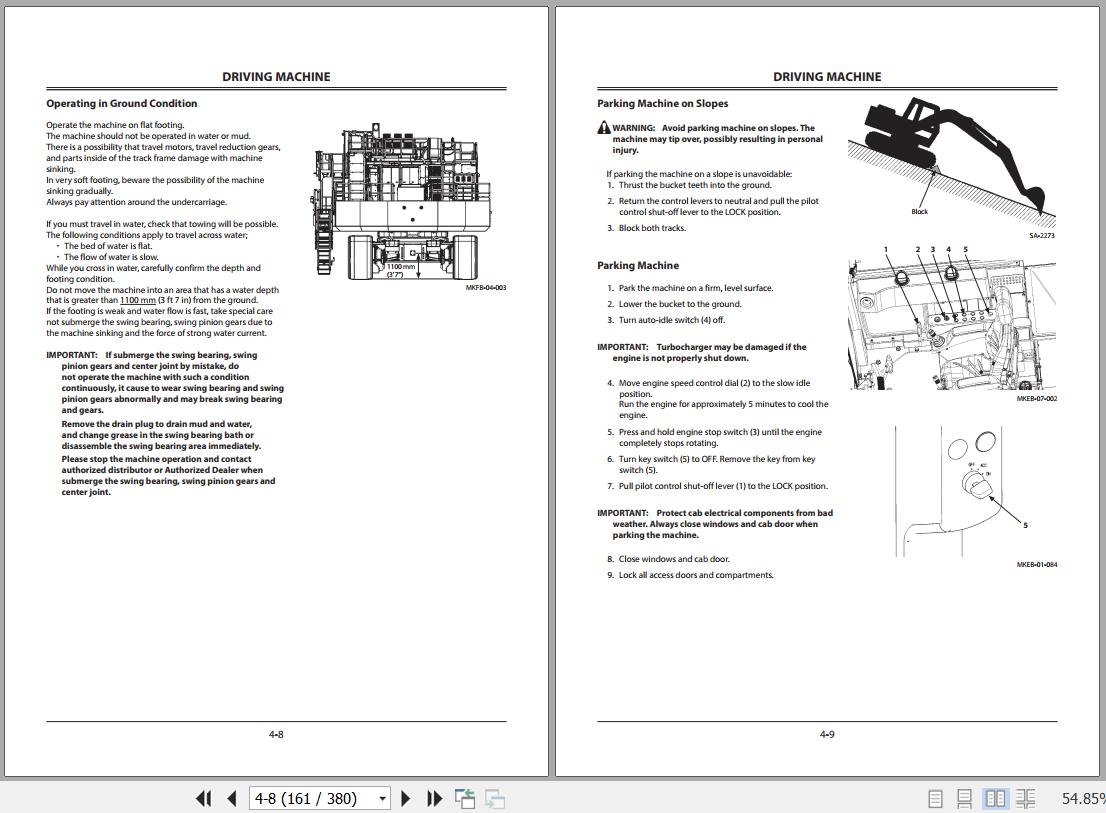Image resolution: width=1106 pixels, height=813 pixels.
Task: Click the Operating in Ground Condition heading
Action: pyautogui.click(x=121, y=104)
